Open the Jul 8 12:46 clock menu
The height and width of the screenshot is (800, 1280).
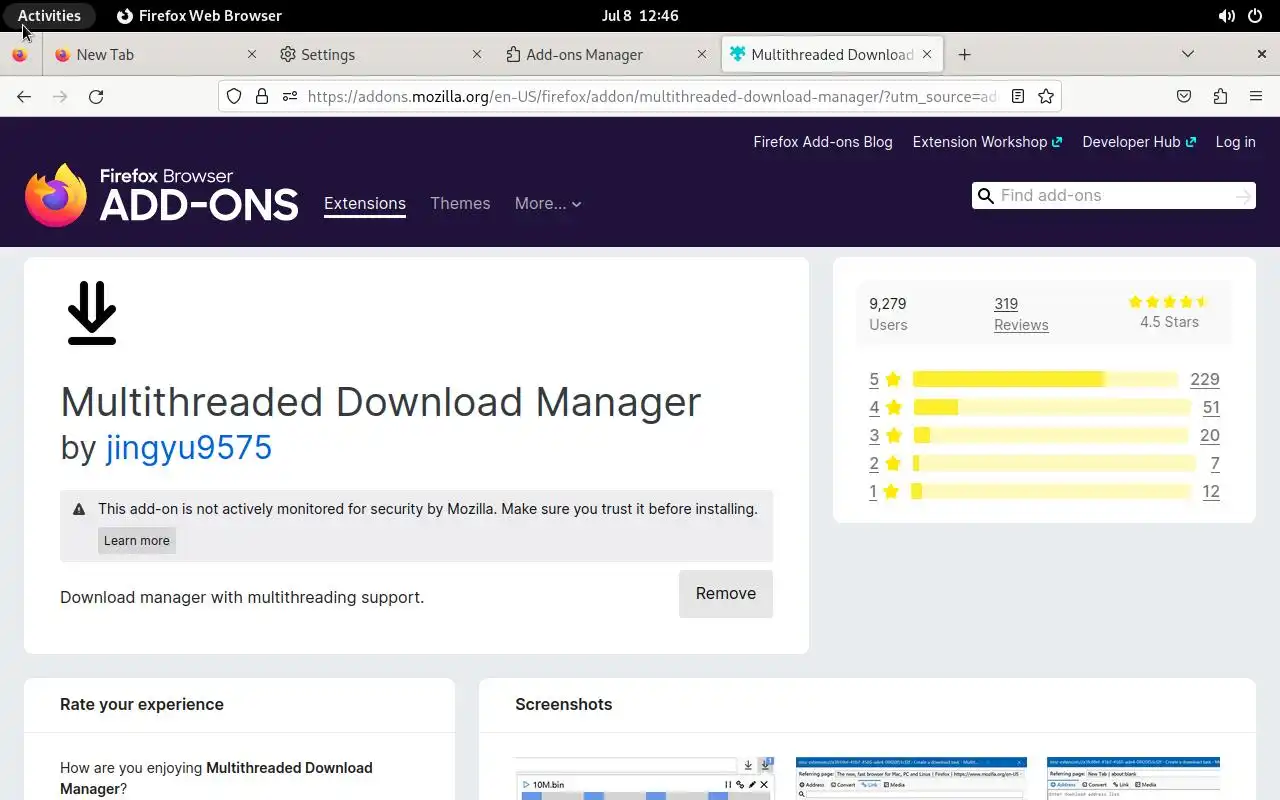(640, 16)
